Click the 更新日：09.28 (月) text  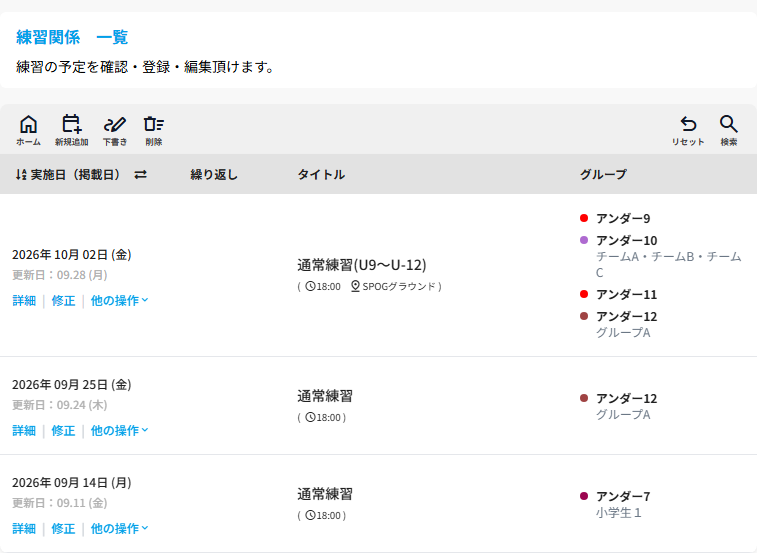[x=59, y=275]
